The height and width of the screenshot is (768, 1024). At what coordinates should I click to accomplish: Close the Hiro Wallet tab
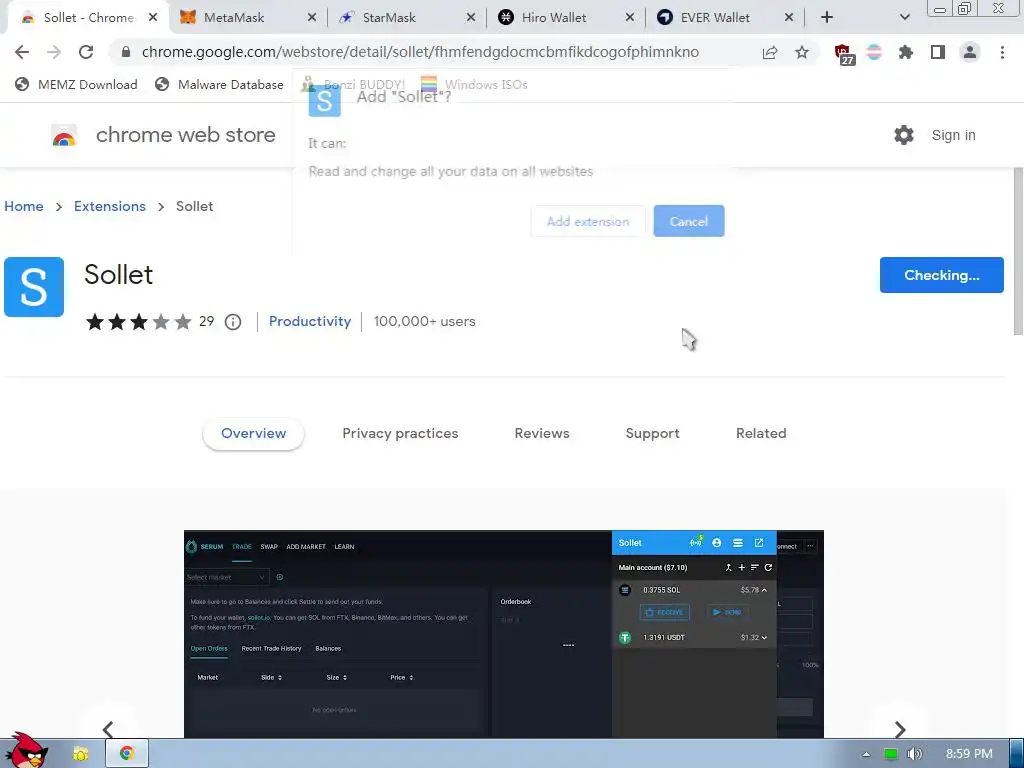click(x=630, y=18)
